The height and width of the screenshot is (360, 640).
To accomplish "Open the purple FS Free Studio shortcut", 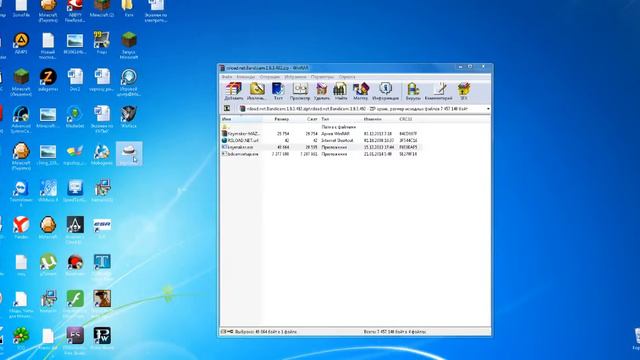I will pyautogui.click(x=75, y=340).
